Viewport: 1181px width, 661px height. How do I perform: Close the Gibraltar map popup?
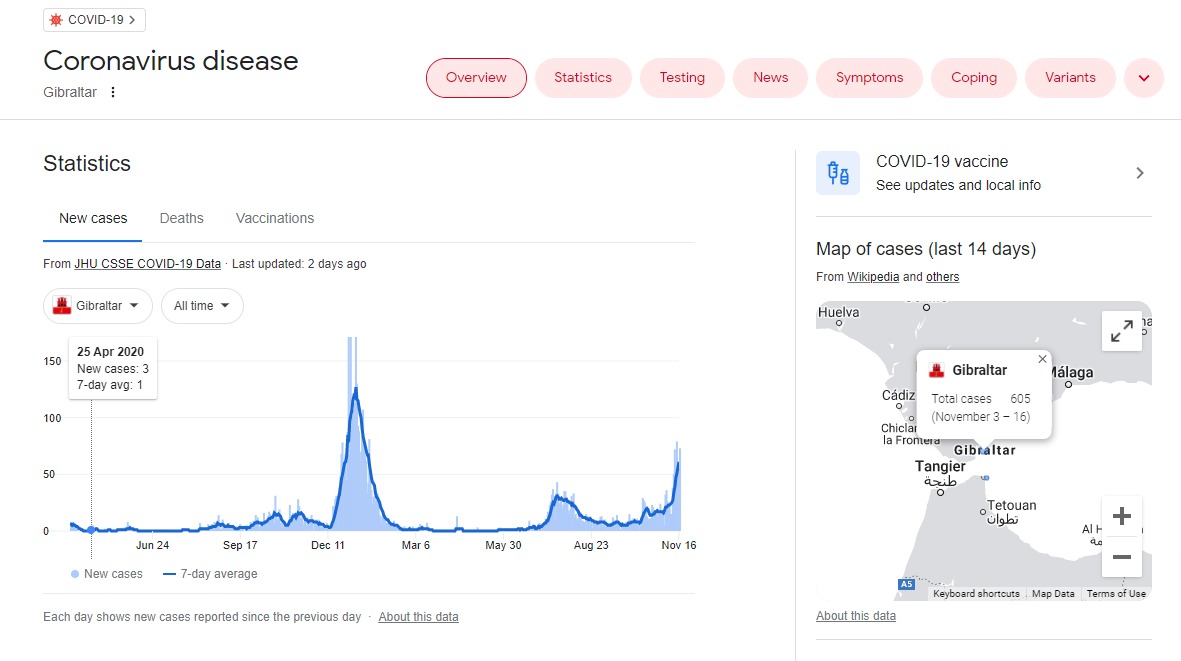point(1042,359)
